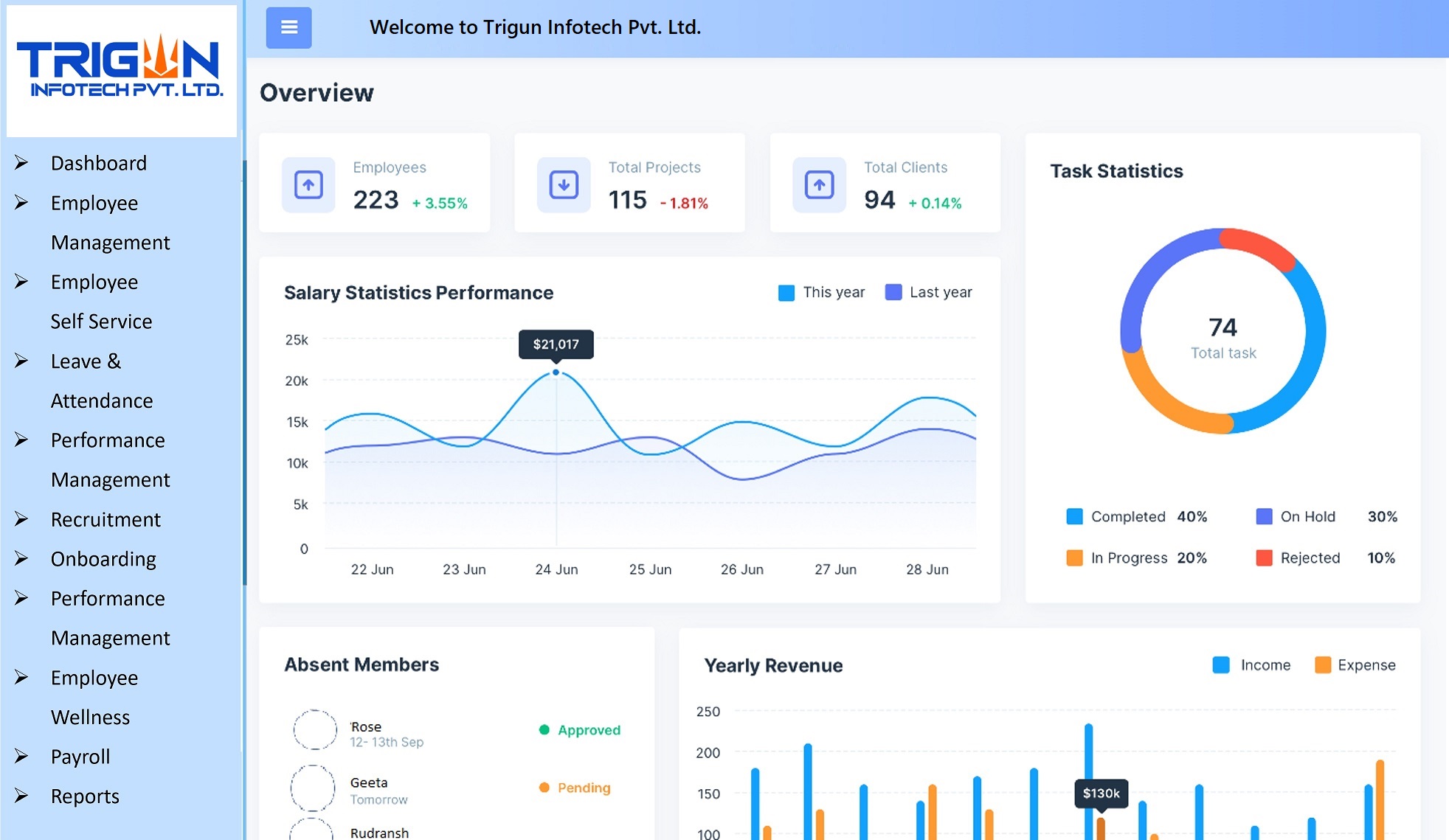The image size is (1449, 840).
Task: Expand the Dashboard arrow
Action: [x=21, y=162]
